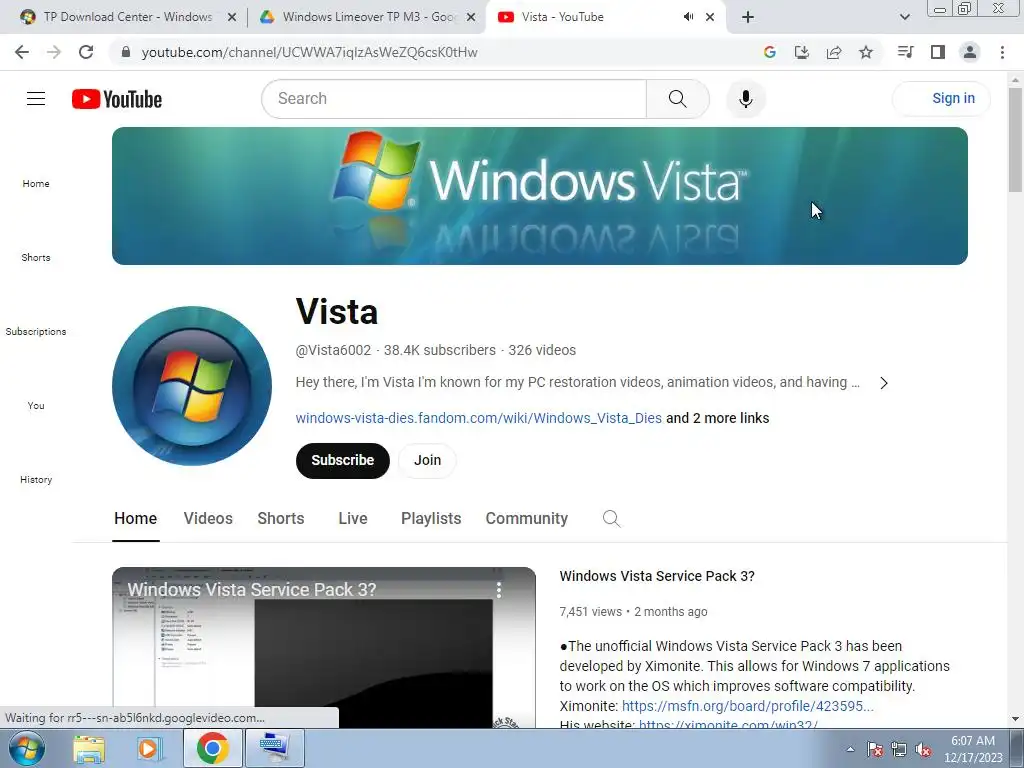Click scrollbar down arrow
Screen dimensions: 1024x768
point(1015,720)
